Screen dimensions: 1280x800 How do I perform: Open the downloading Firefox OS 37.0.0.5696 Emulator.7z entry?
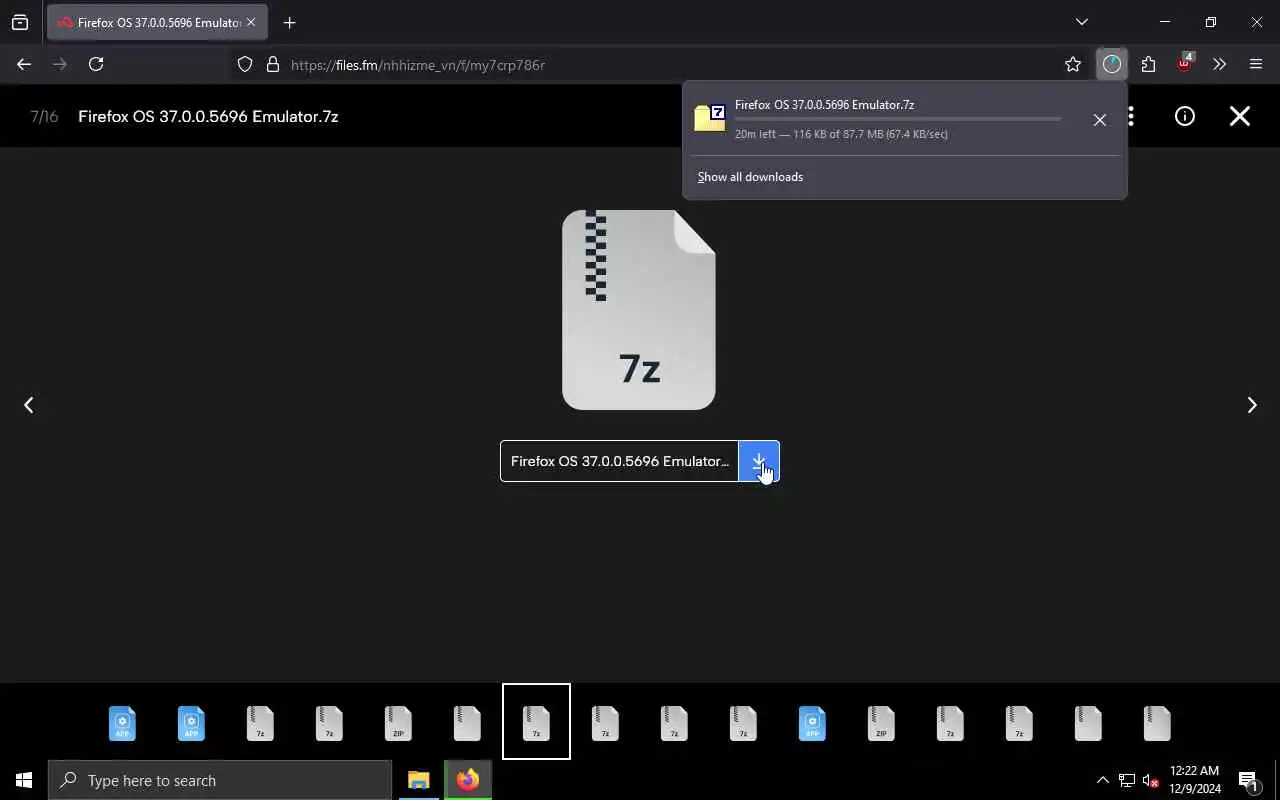coord(880,119)
